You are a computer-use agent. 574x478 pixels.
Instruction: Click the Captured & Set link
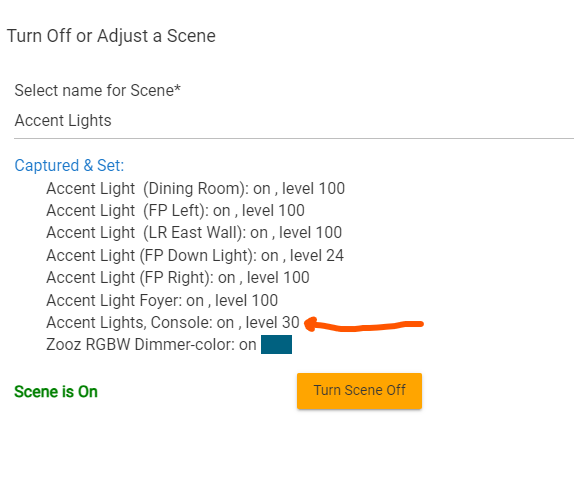coord(69,165)
